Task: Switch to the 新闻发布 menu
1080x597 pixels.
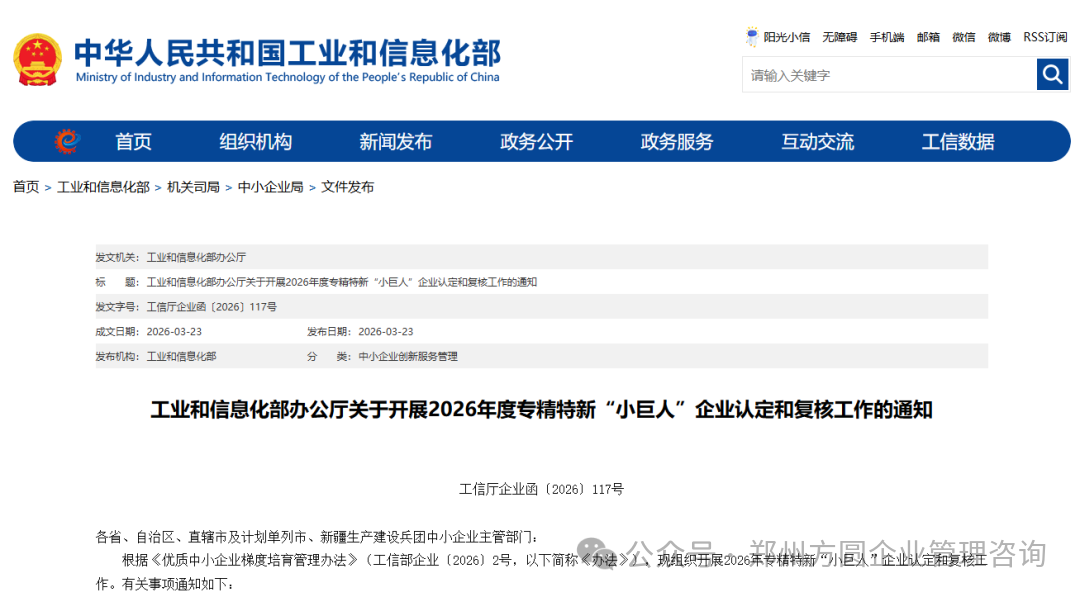Action: click(396, 141)
